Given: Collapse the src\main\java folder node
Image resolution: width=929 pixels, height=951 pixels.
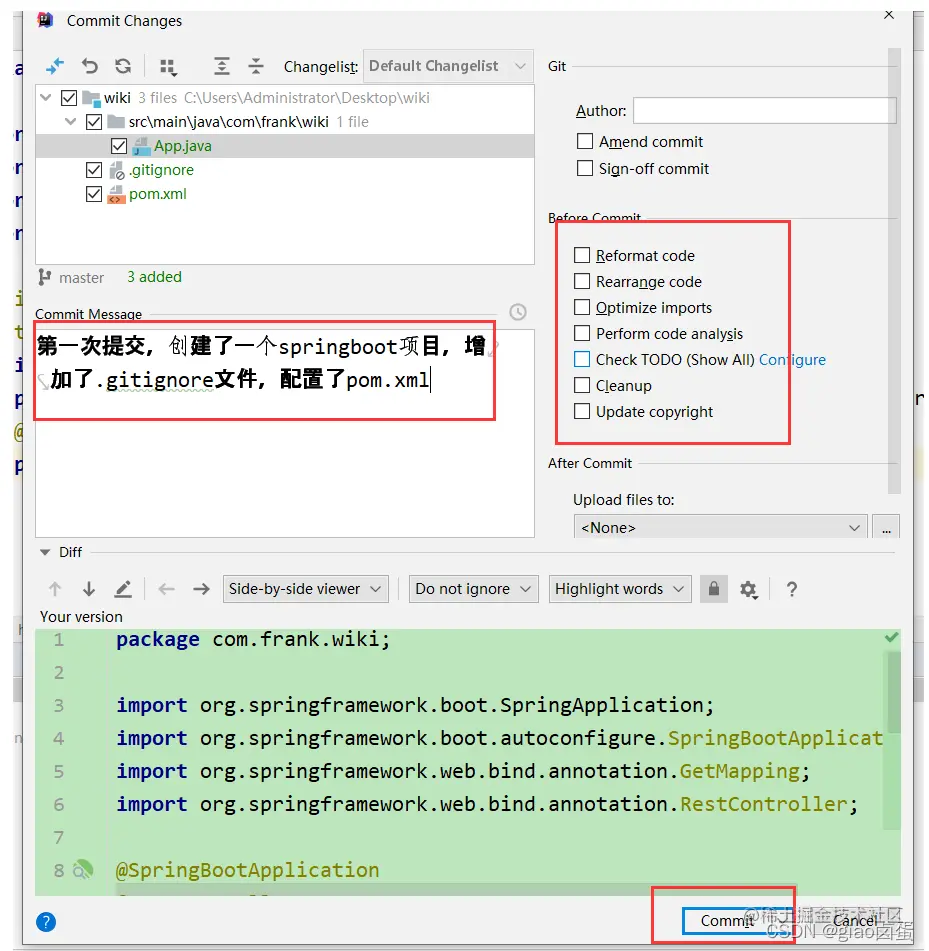Looking at the screenshot, I should tap(71, 121).
